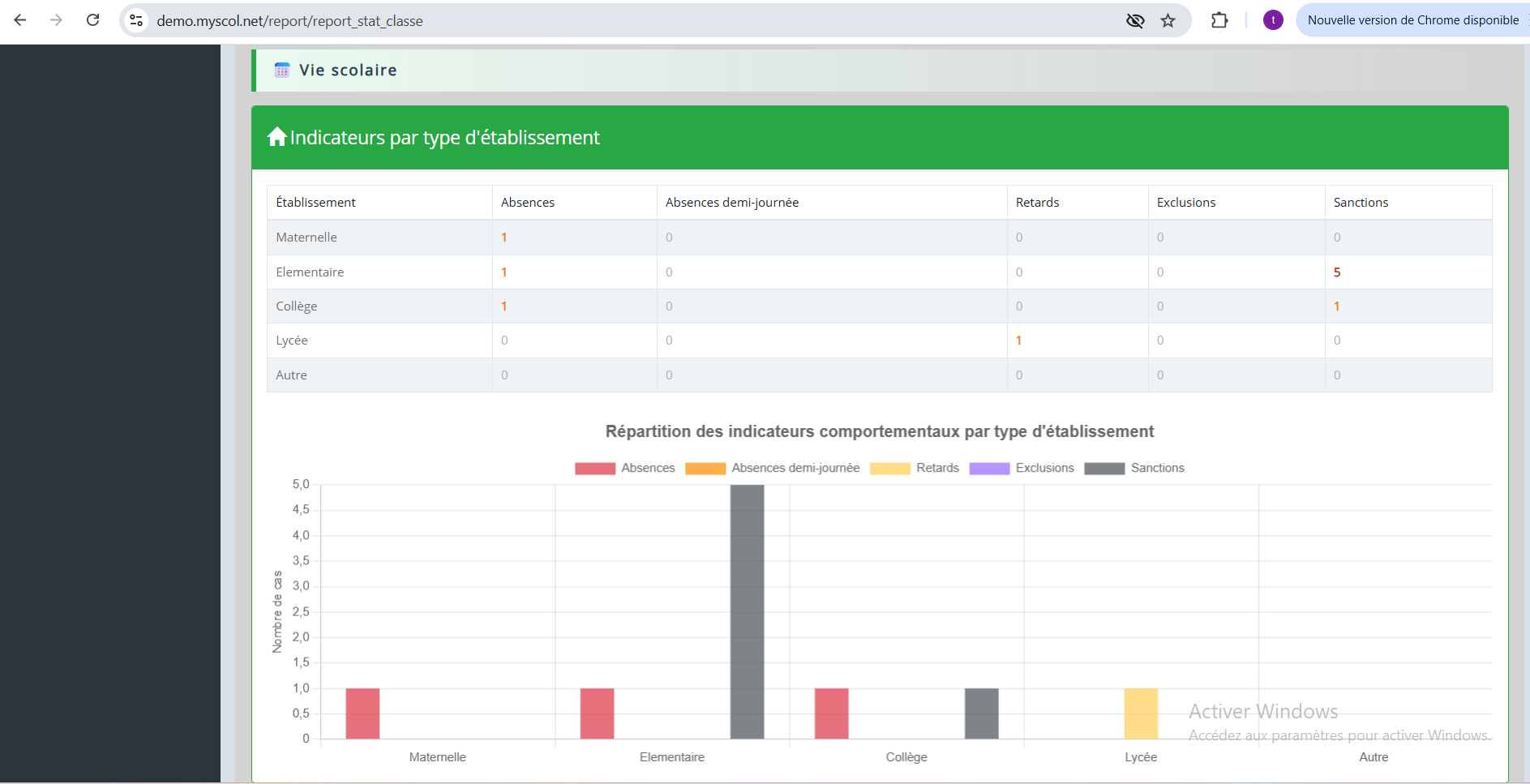1530x784 pixels.
Task: Bookmark this page with star icon
Action: point(1168,20)
